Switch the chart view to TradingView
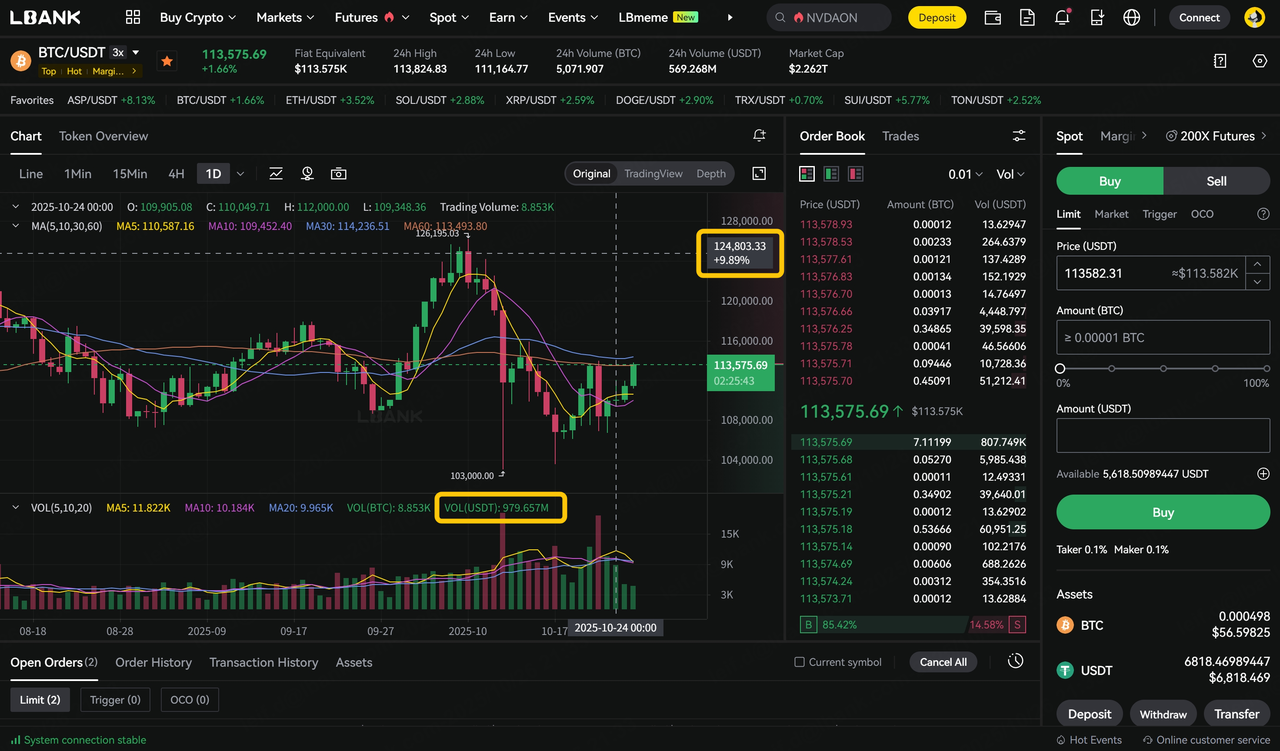Image resolution: width=1280 pixels, height=751 pixels. click(653, 174)
